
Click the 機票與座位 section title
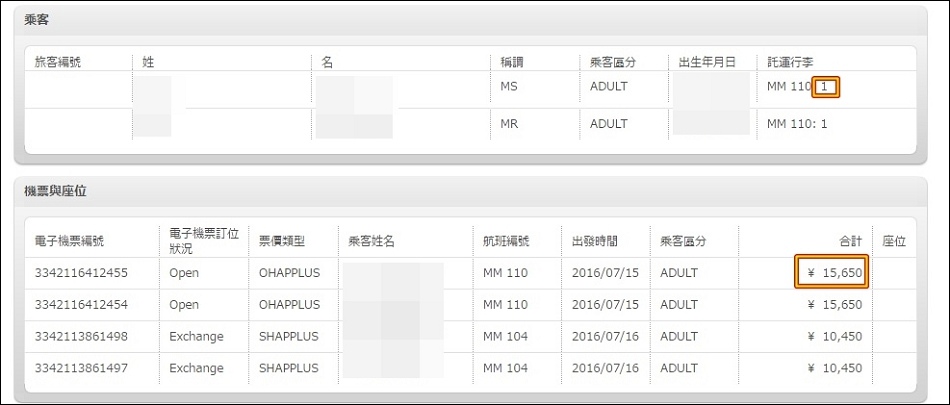pos(55,191)
